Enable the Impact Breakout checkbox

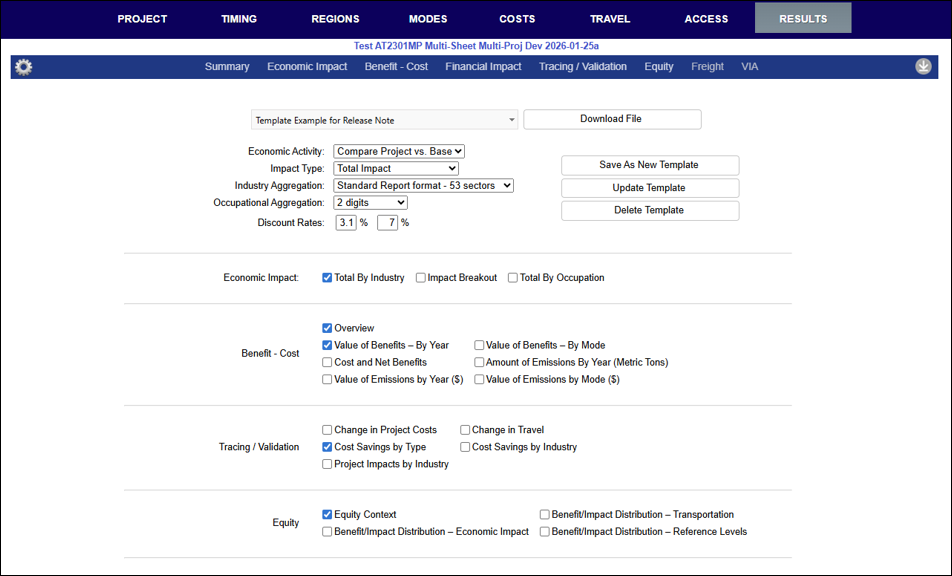coord(420,278)
